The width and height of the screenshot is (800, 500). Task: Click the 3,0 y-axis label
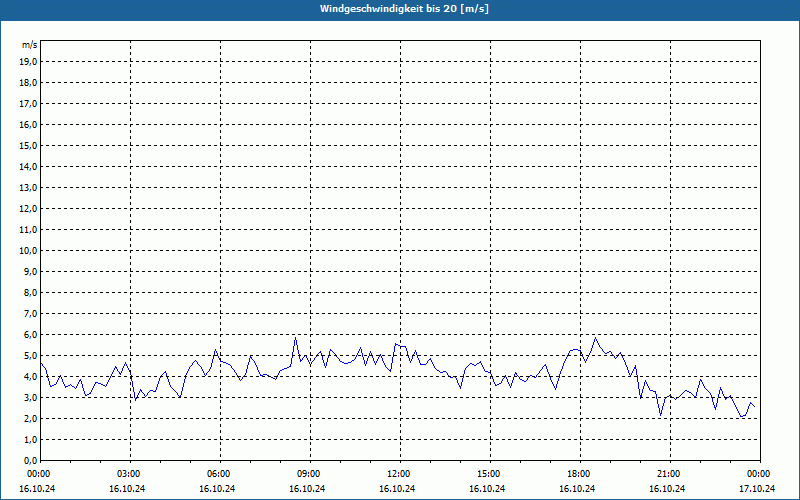pos(30,397)
